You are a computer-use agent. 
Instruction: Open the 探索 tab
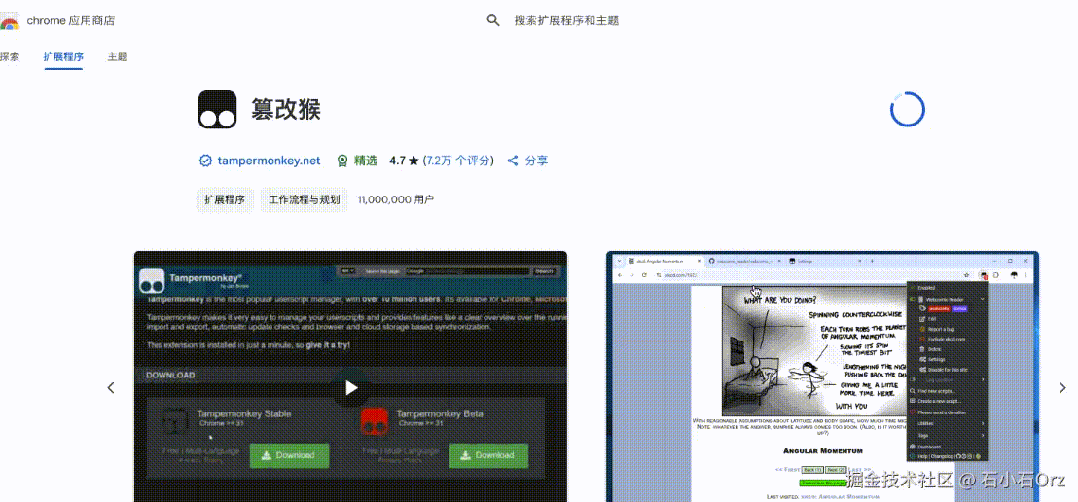[9, 56]
